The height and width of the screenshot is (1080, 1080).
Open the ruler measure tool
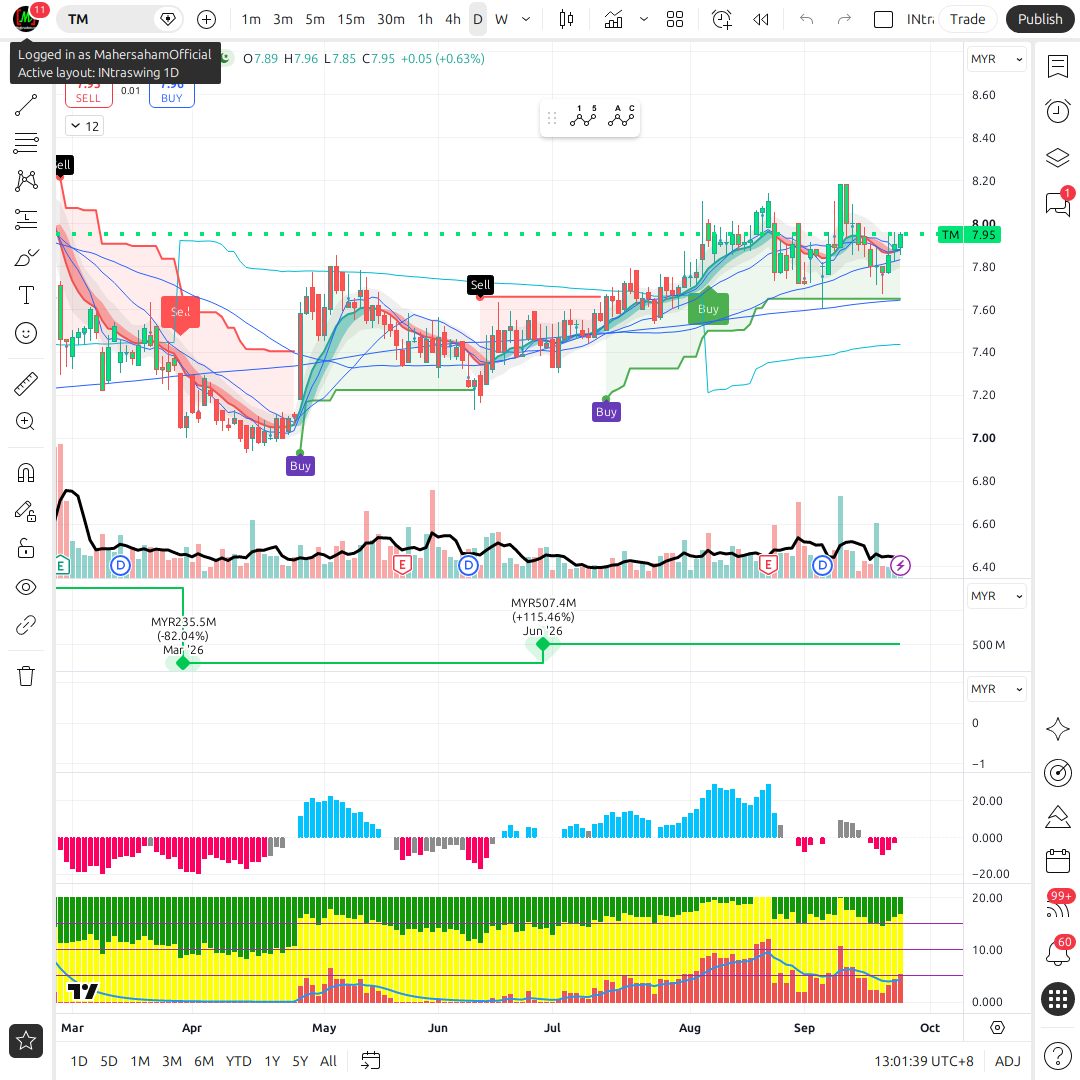point(25,384)
